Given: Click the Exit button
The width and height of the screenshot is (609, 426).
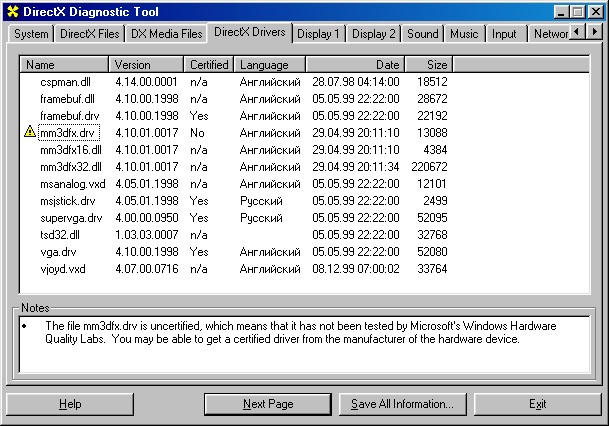Looking at the screenshot, I should pos(537,404).
